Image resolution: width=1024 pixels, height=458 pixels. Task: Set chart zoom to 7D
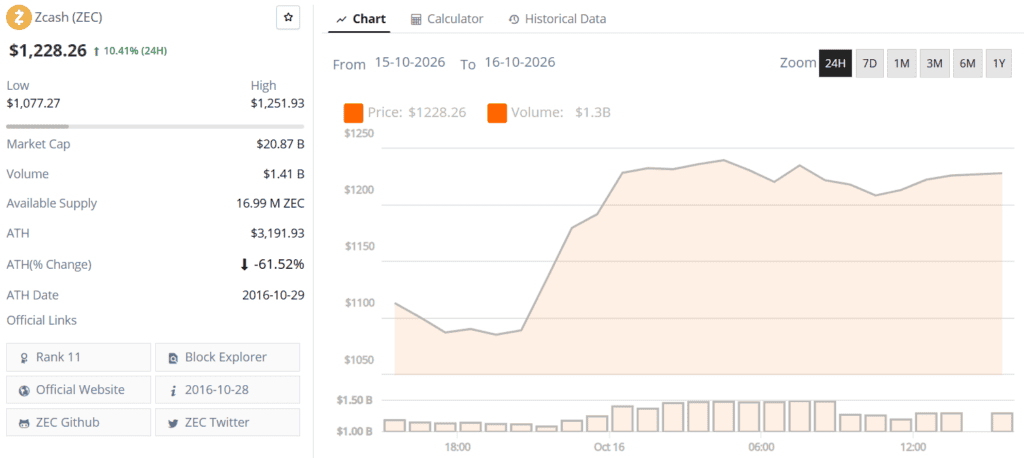(869, 63)
